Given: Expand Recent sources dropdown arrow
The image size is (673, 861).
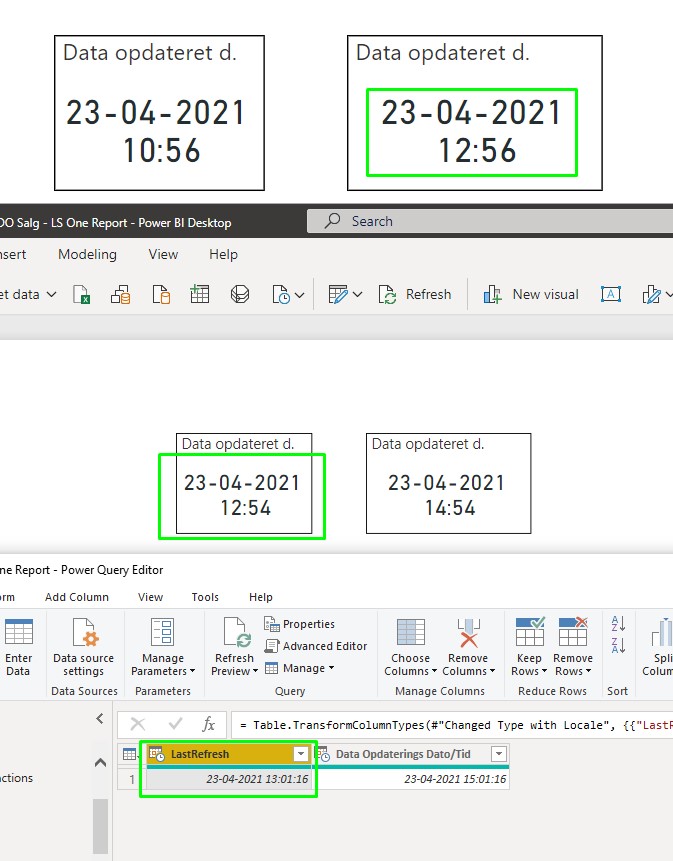Looking at the screenshot, I should (x=300, y=295).
